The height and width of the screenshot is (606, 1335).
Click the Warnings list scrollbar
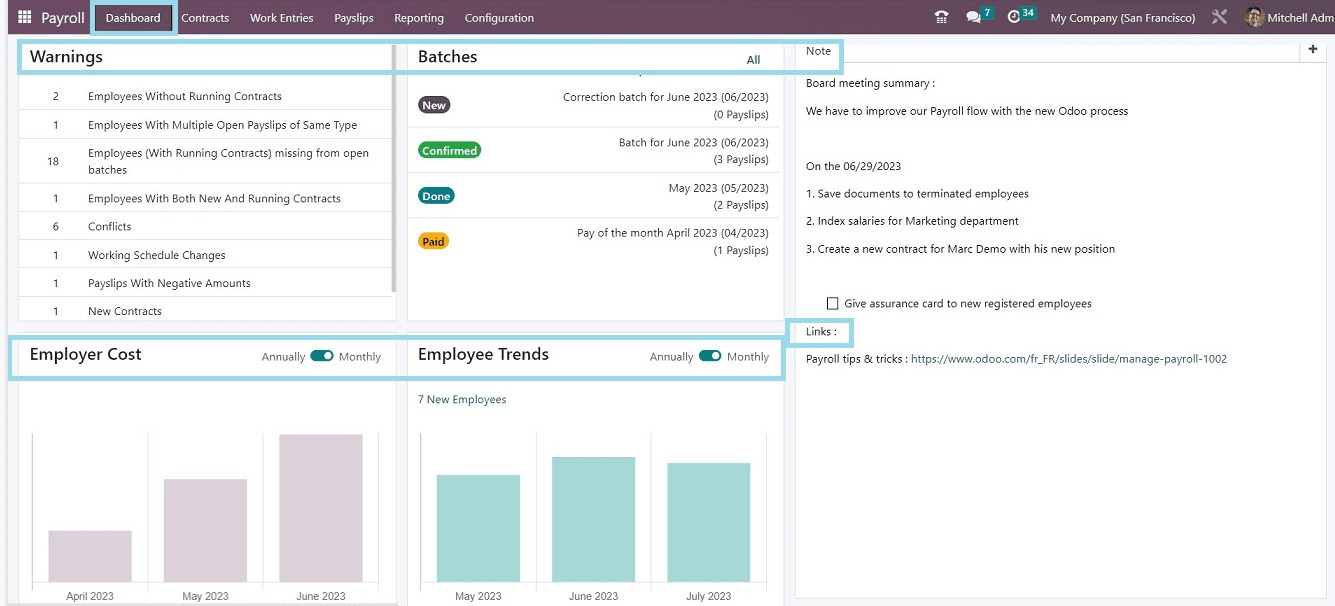[x=394, y=168]
